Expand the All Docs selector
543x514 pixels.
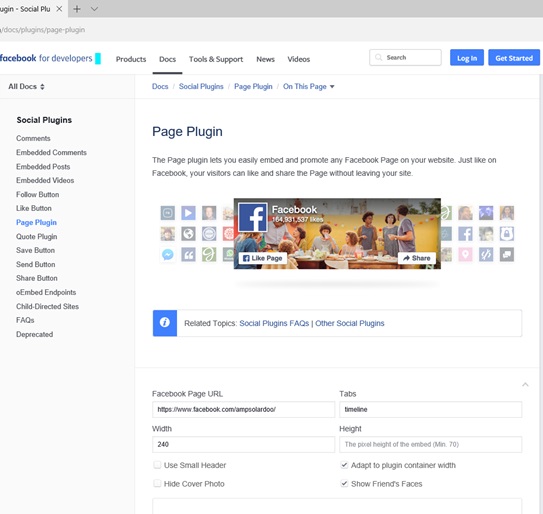pos(26,87)
